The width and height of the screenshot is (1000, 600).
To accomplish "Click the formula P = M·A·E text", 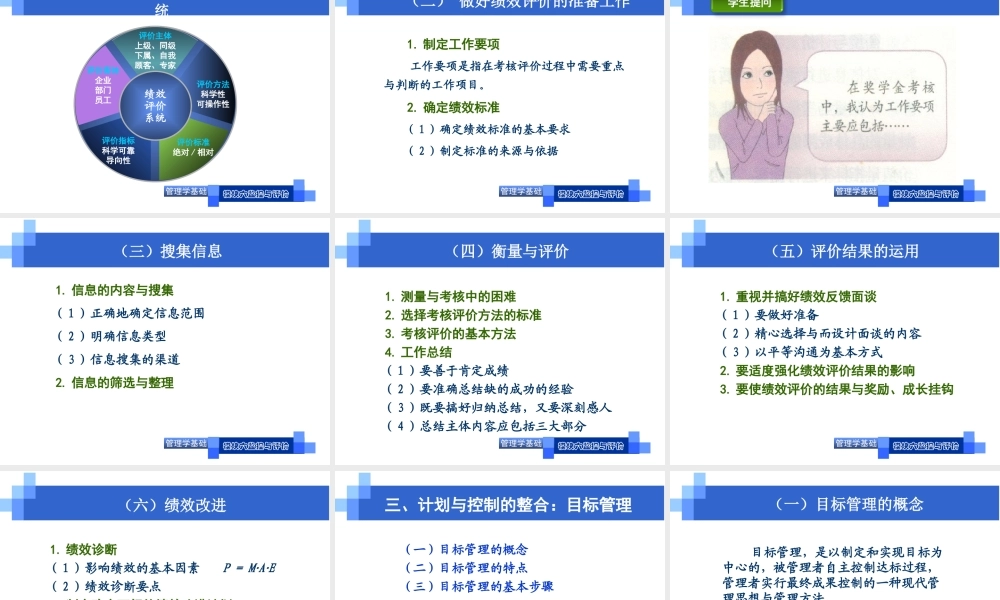I will click(x=248, y=566).
